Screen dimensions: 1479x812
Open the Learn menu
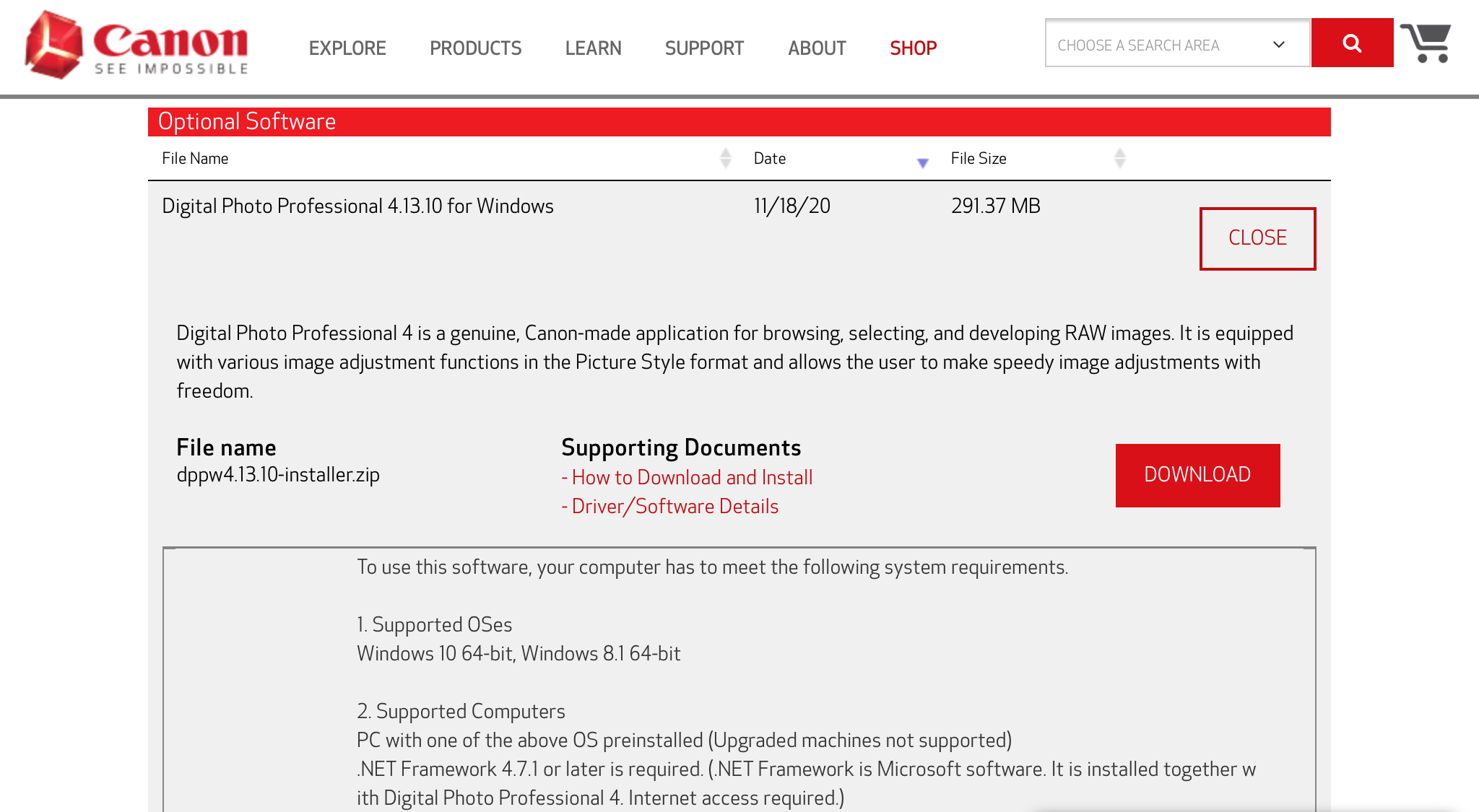(593, 48)
